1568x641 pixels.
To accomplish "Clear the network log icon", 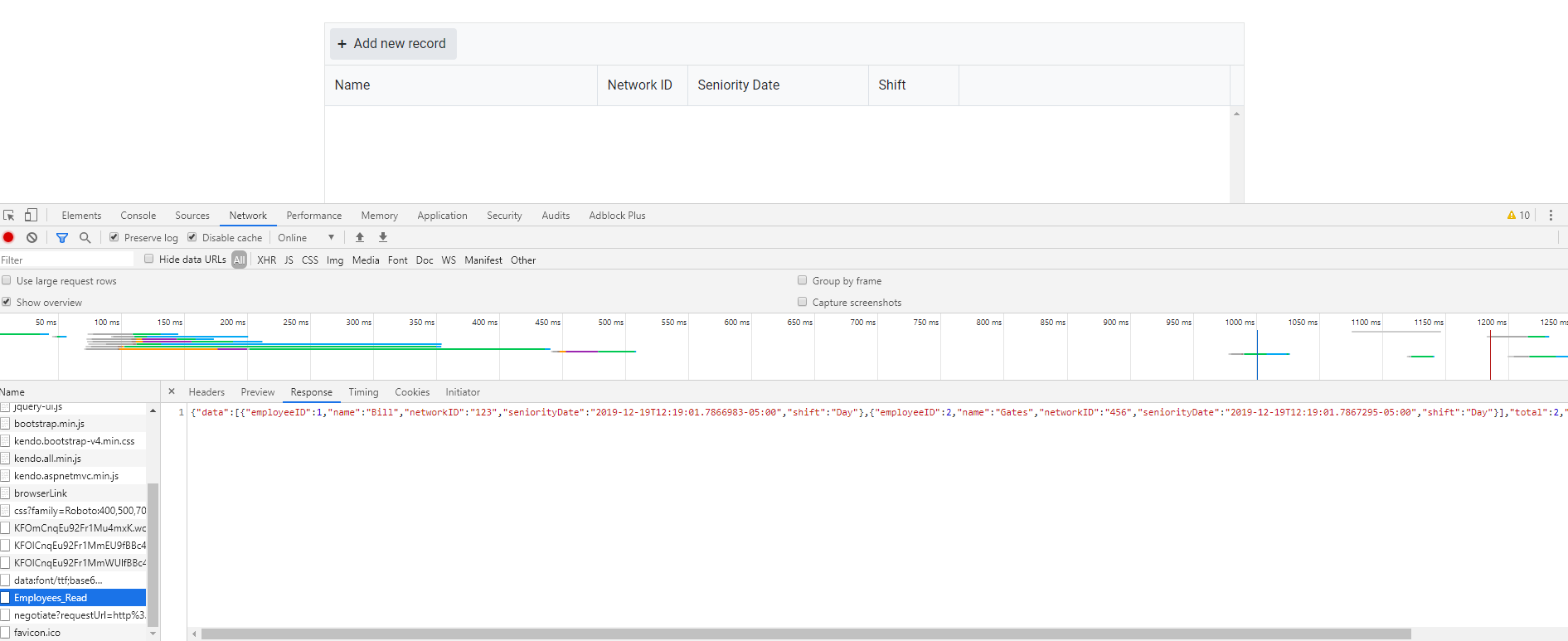I will tap(32, 237).
